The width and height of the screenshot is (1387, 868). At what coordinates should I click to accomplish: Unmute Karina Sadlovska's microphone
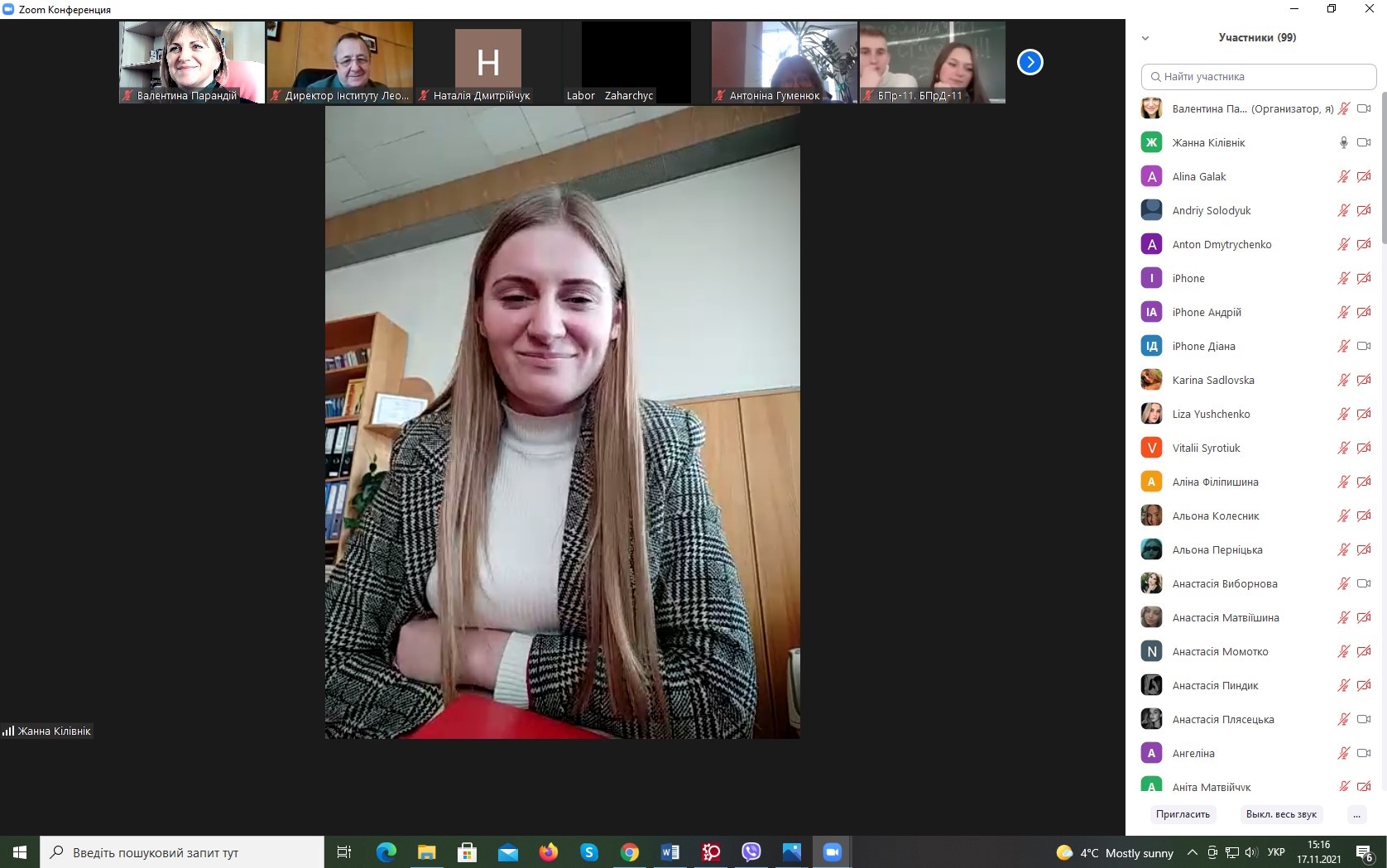(1343, 380)
